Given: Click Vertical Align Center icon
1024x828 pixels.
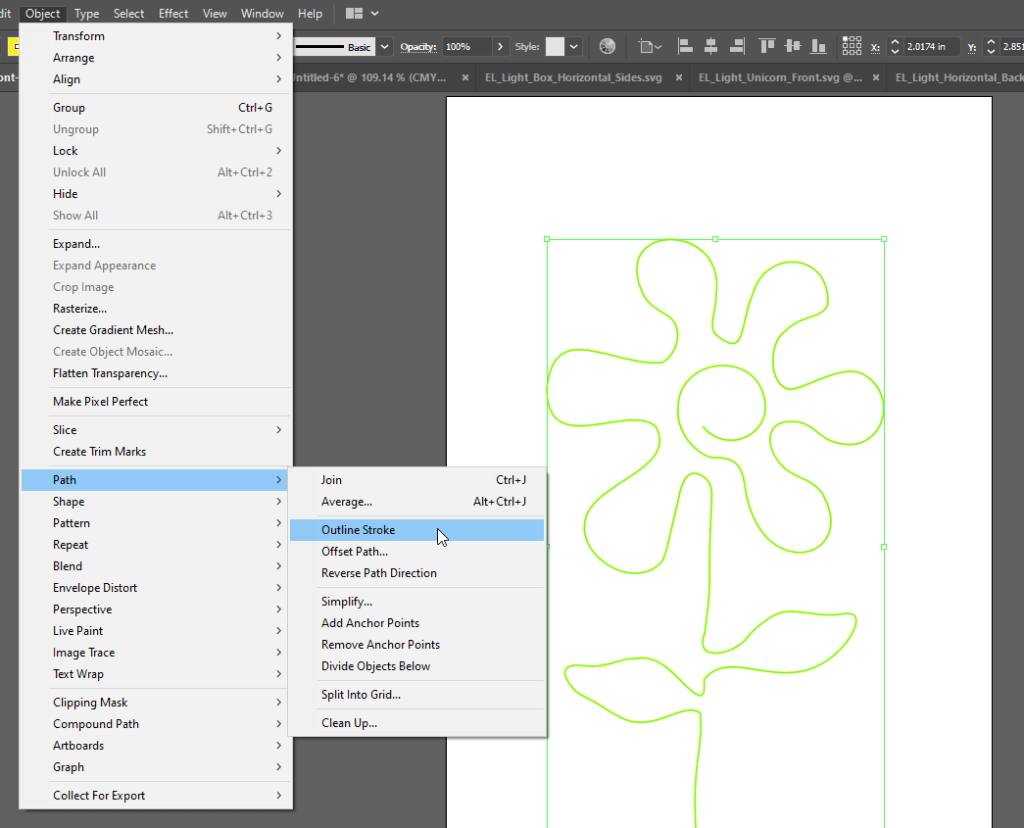Looking at the screenshot, I should tap(793, 47).
